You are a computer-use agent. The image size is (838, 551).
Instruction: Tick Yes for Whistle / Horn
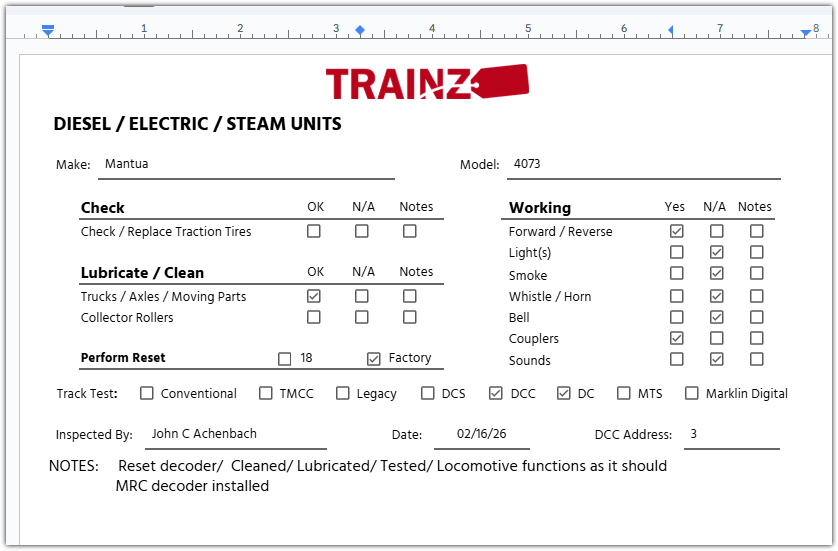[x=677, y=296]
